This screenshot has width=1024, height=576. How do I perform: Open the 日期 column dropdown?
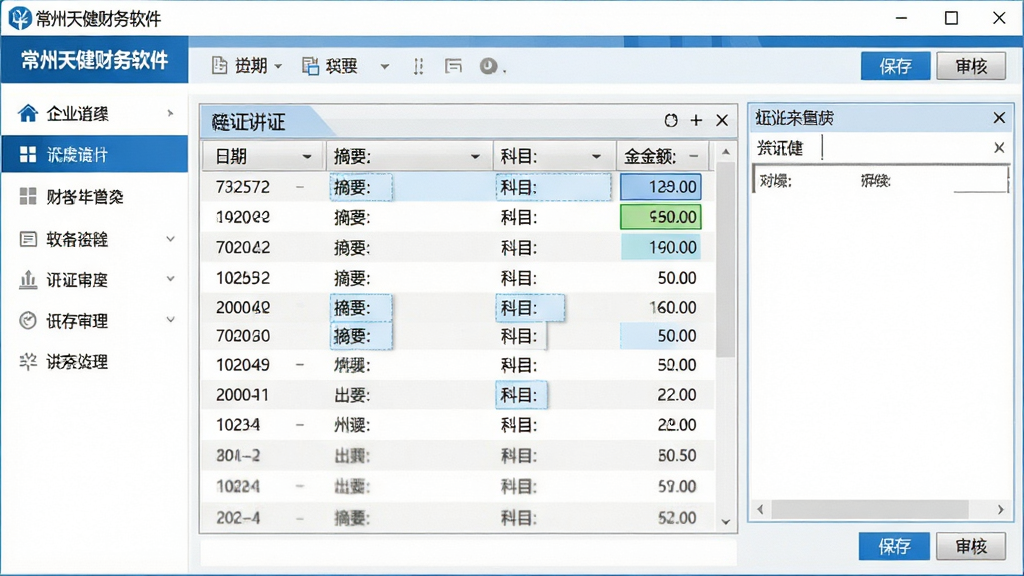(306, 157)
